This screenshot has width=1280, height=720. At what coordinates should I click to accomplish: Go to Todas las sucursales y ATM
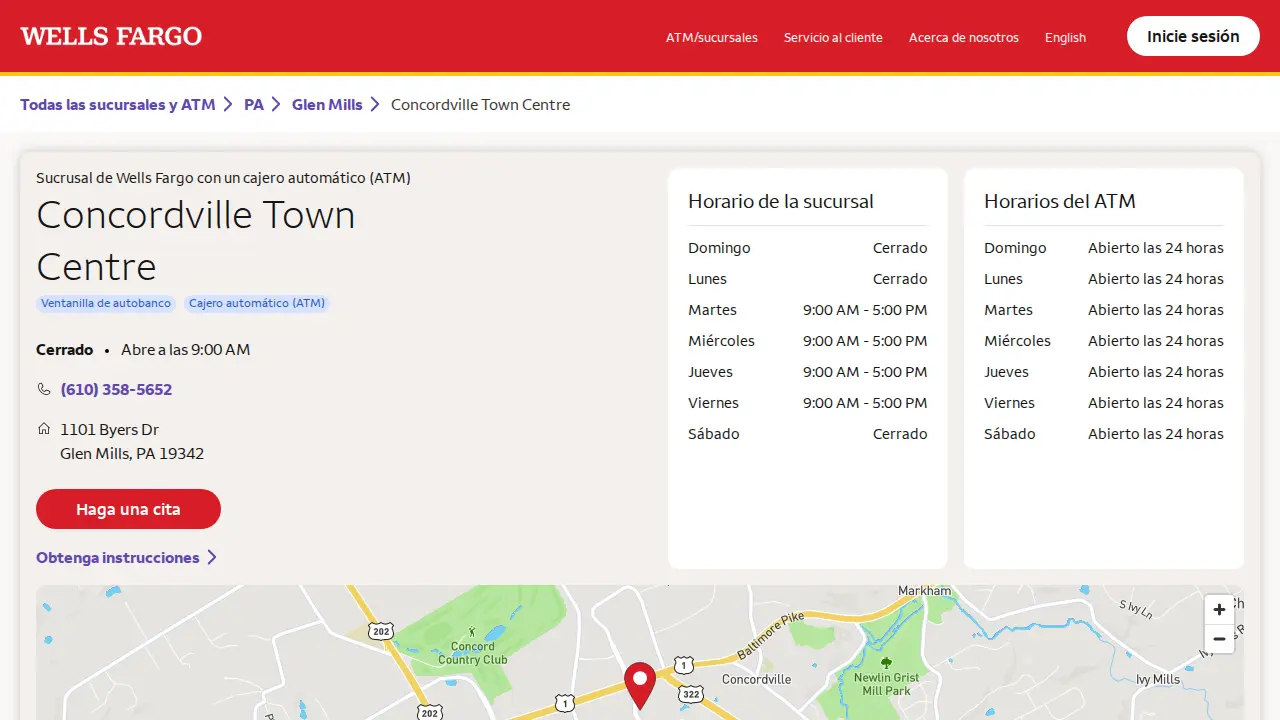point(118,104)
